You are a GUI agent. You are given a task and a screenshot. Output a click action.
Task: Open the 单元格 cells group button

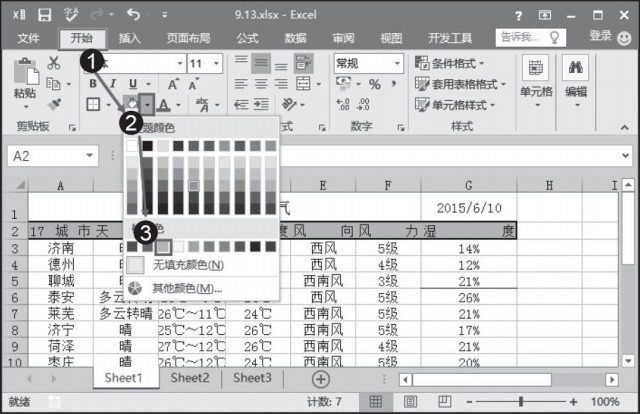pyautogui.click(x=536, y=82)
